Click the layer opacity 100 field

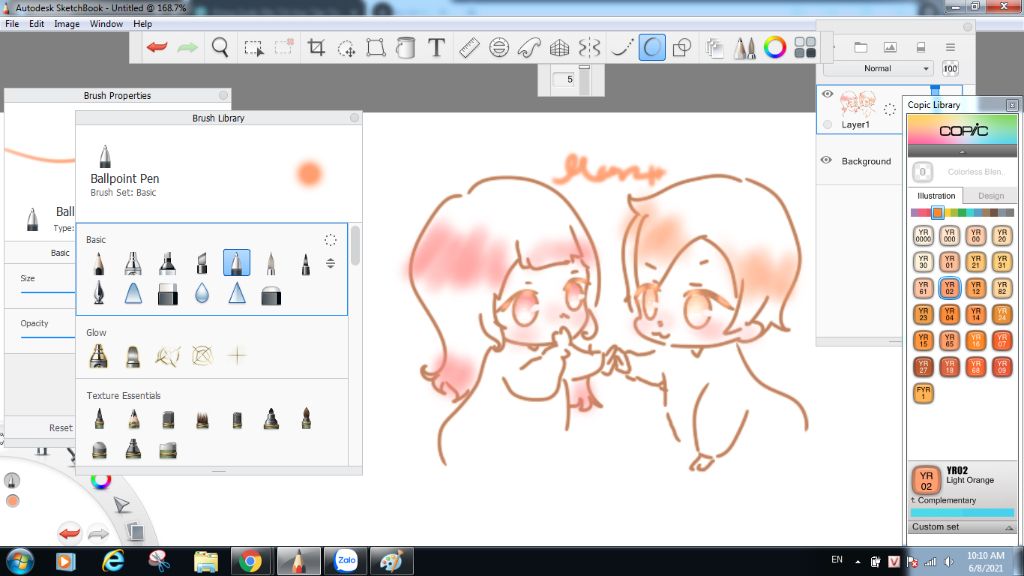point(950,69)
